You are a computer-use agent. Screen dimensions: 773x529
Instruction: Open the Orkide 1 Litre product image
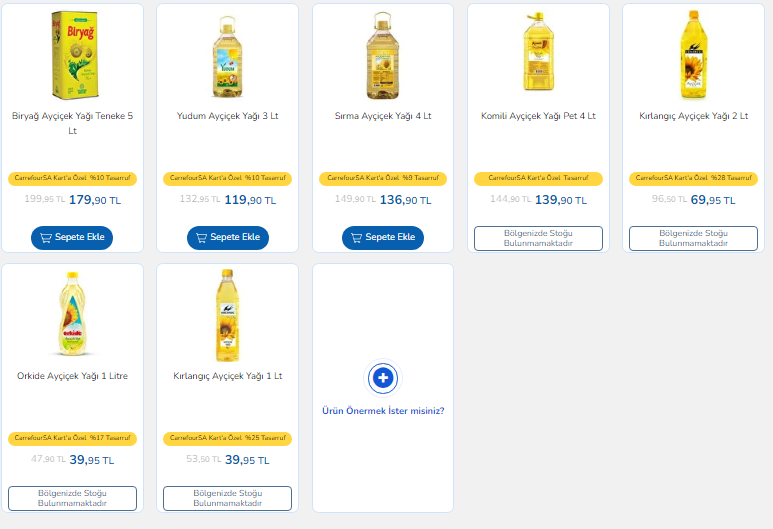[72, 314]
